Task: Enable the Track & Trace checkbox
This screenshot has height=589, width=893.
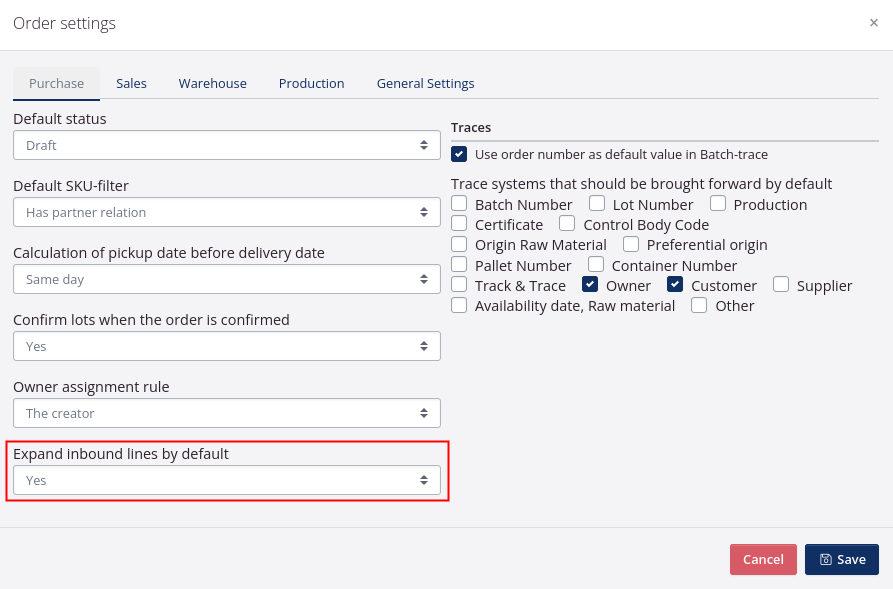Action: coord(459,285)
